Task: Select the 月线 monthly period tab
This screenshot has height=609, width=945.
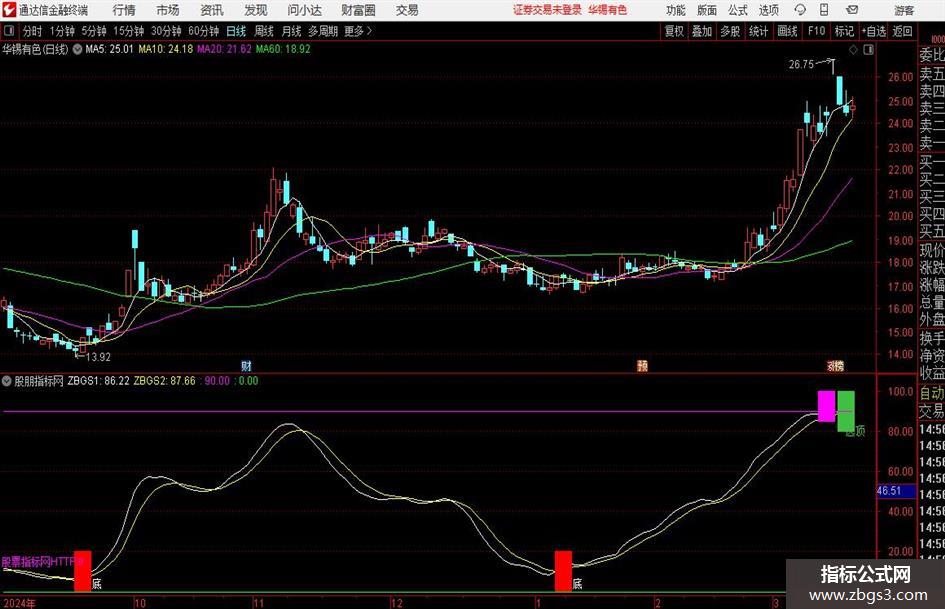Action: coord(291,31)
